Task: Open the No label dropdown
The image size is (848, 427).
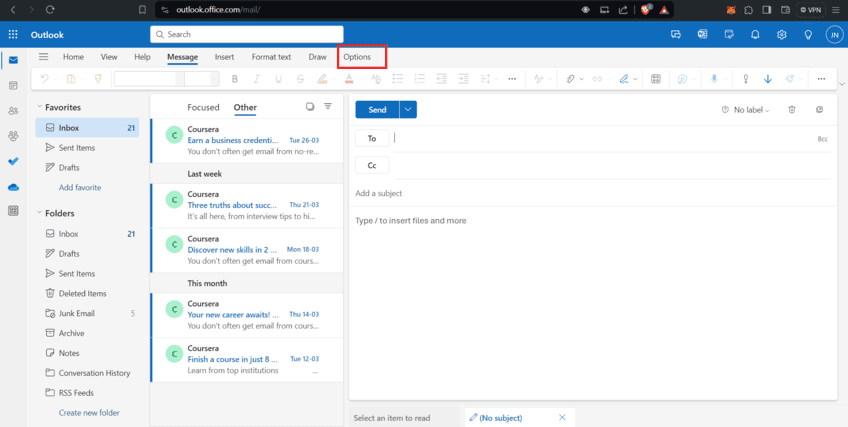Action: (745, 110)
